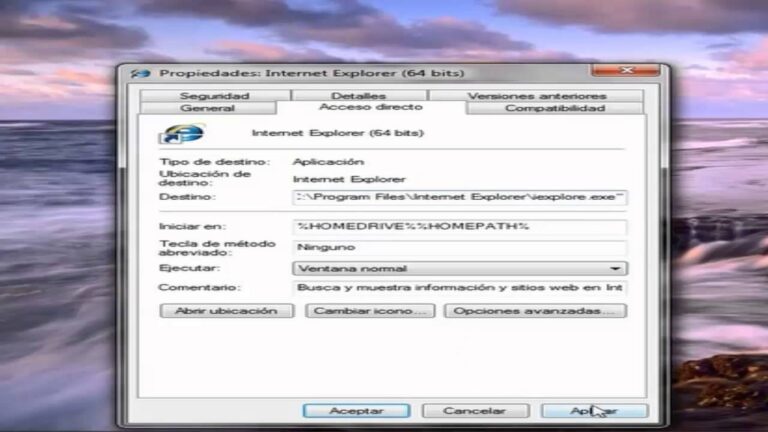Image resolution: width=768 pixels, height=432 pixels.
Task: Switch to the Seguridad tab
Action: click(x=214, y=95)
